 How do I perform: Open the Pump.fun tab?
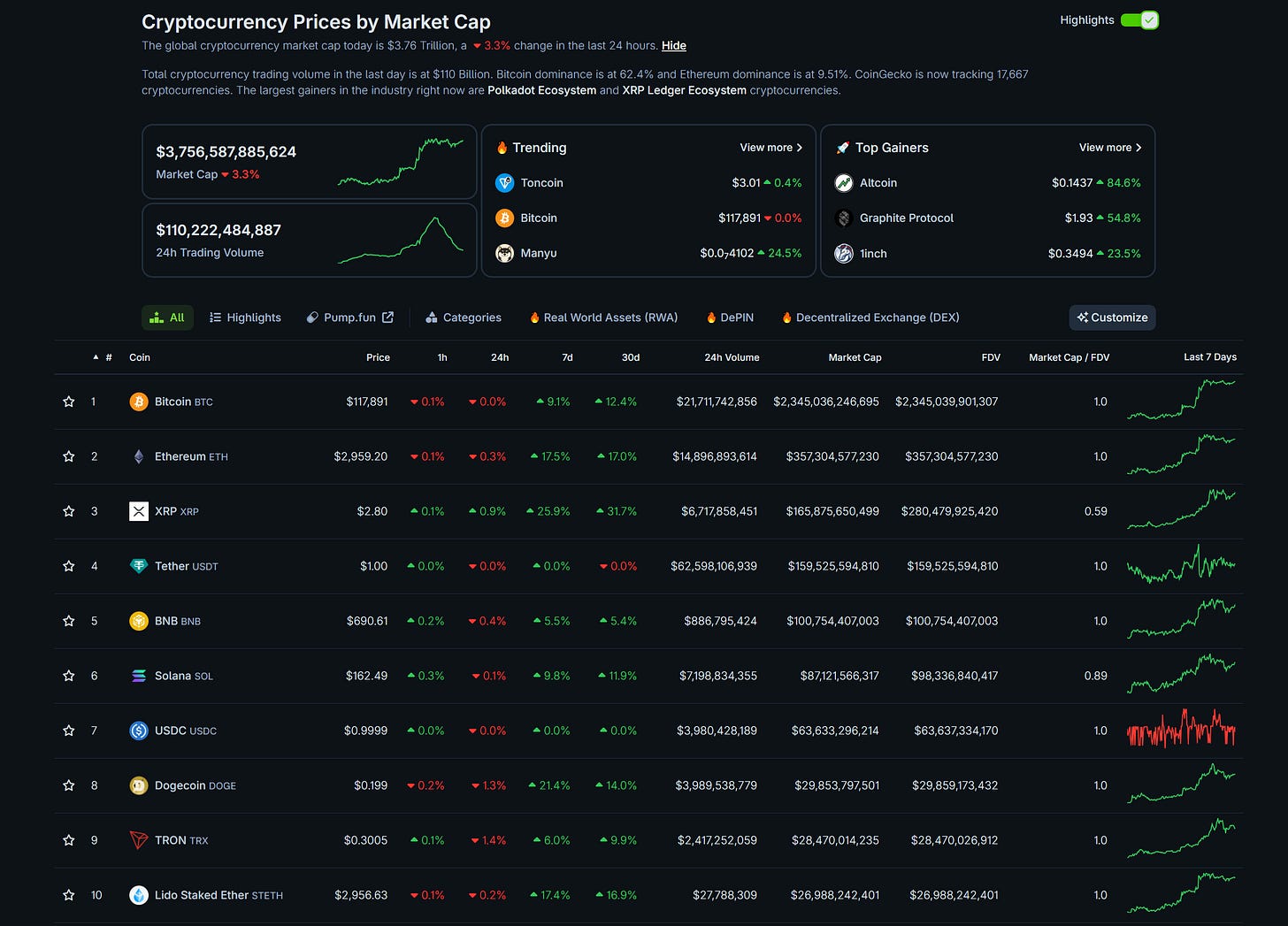coord(349,318)
